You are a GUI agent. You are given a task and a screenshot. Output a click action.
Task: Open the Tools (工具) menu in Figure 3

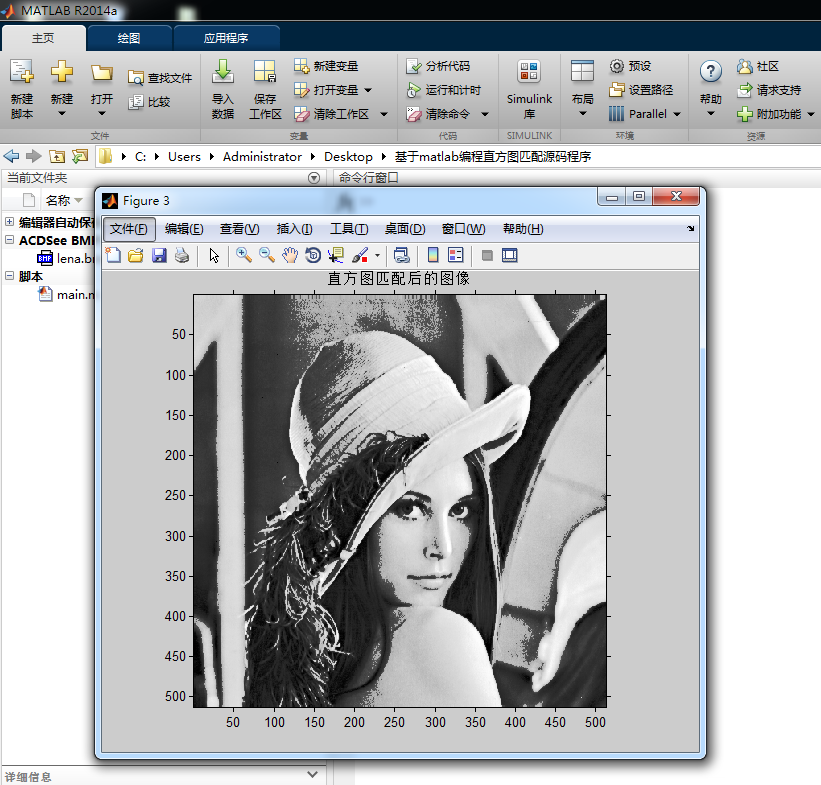349,229
